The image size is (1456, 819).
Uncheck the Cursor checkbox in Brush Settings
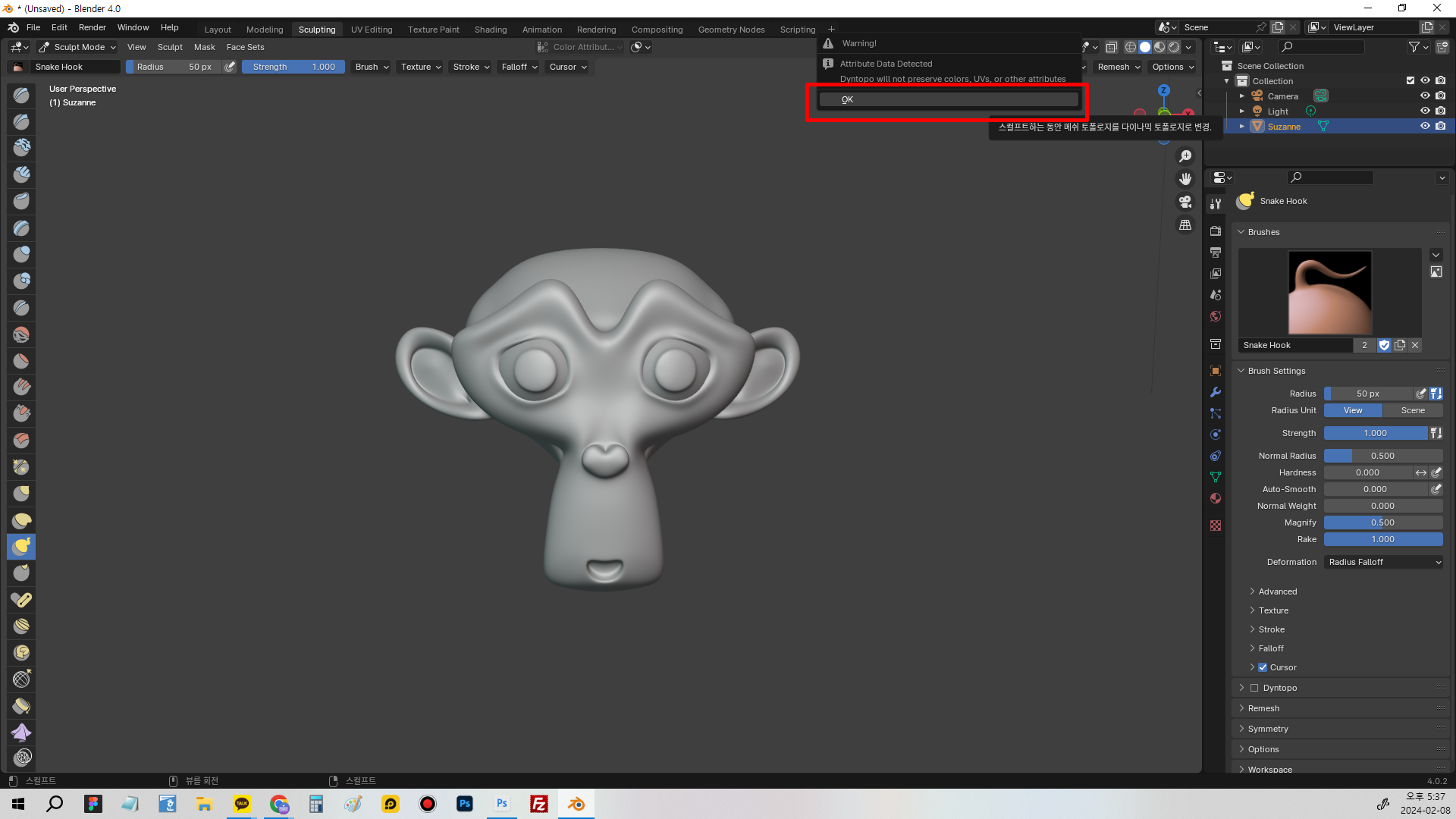[x=1263, y=667]
